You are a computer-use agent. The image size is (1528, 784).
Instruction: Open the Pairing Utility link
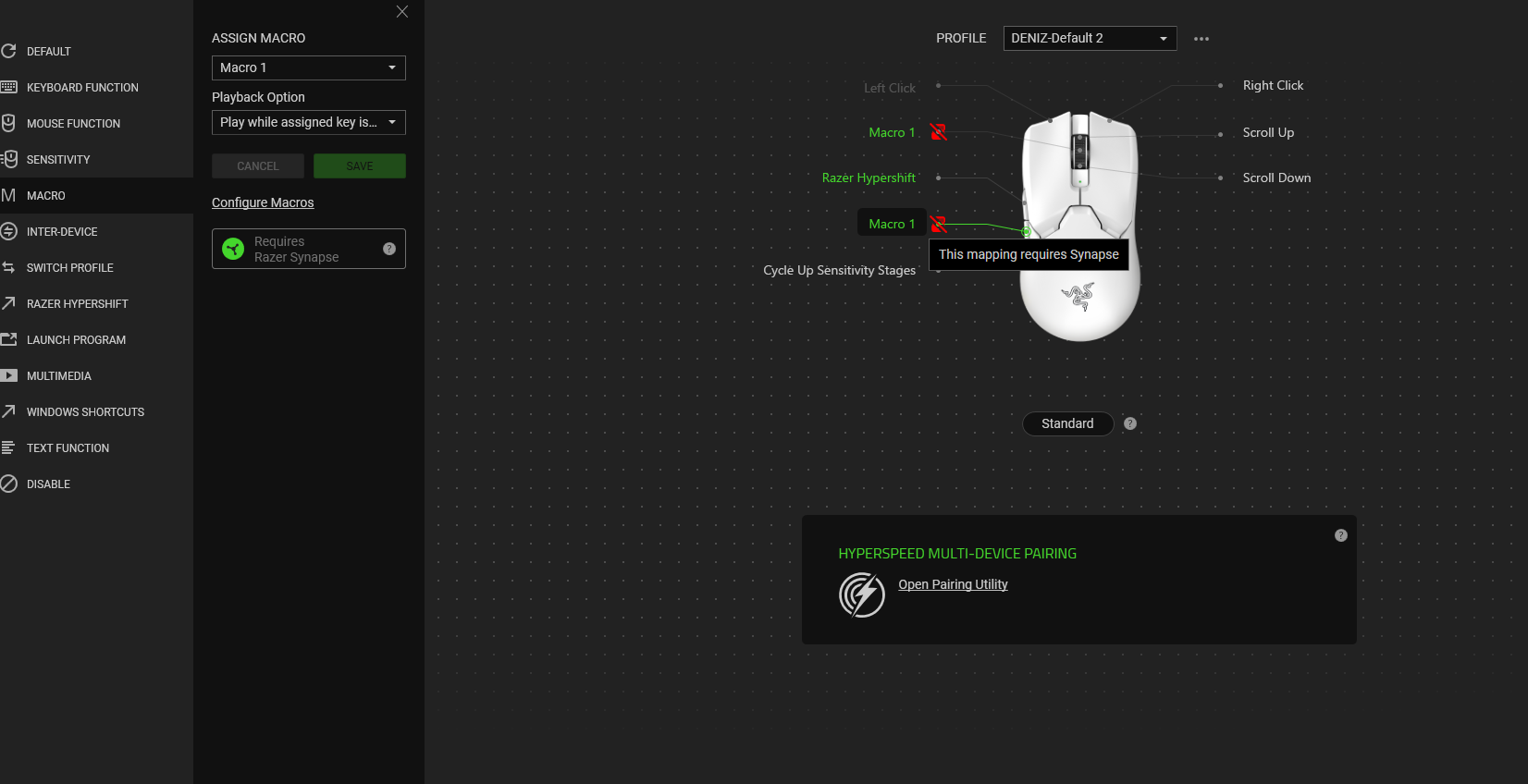click(x=953, y=584)
